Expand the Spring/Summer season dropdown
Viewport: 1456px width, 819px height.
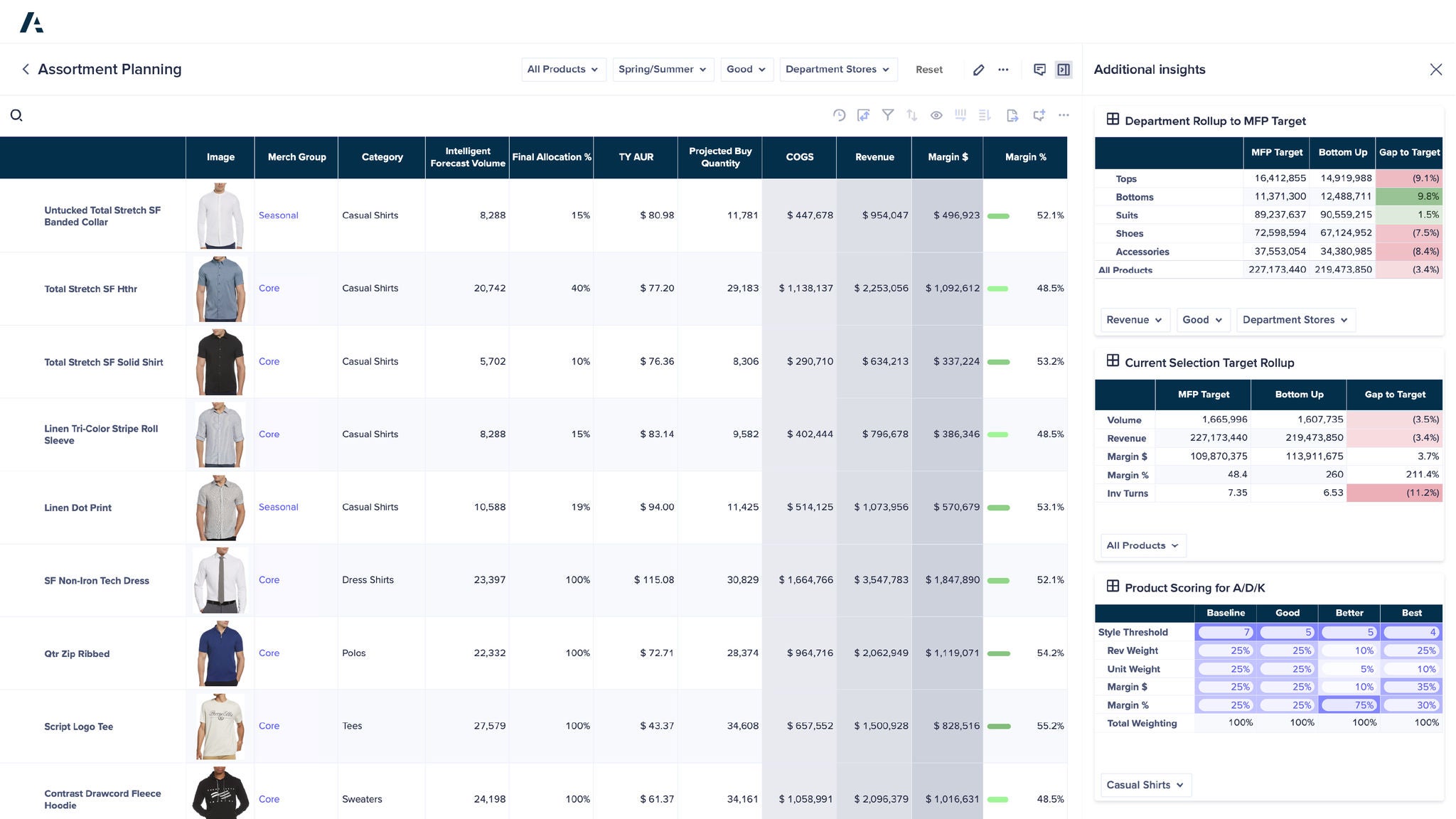(x=662, y=69)
